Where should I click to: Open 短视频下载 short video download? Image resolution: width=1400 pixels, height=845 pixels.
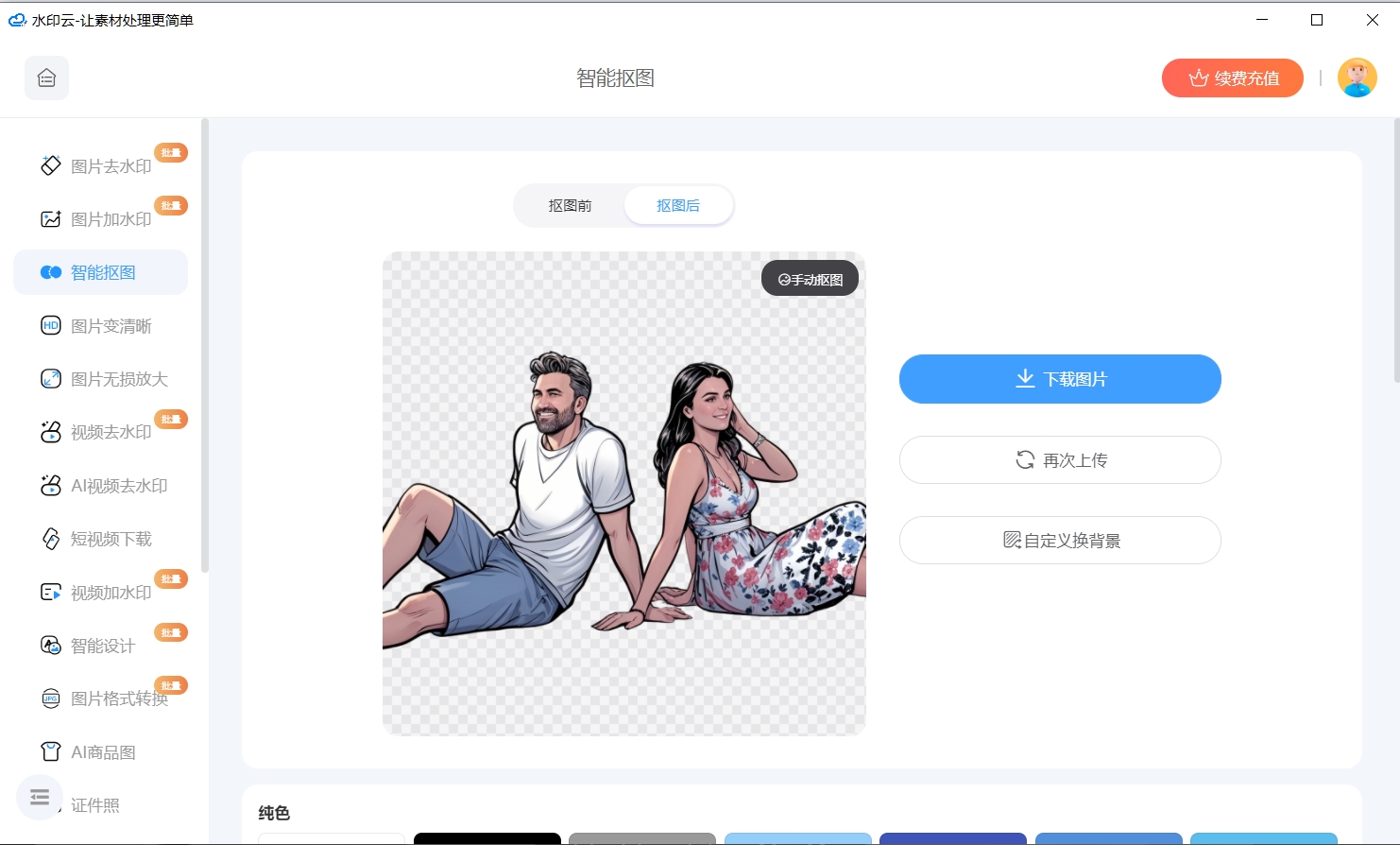pos(111,539)
